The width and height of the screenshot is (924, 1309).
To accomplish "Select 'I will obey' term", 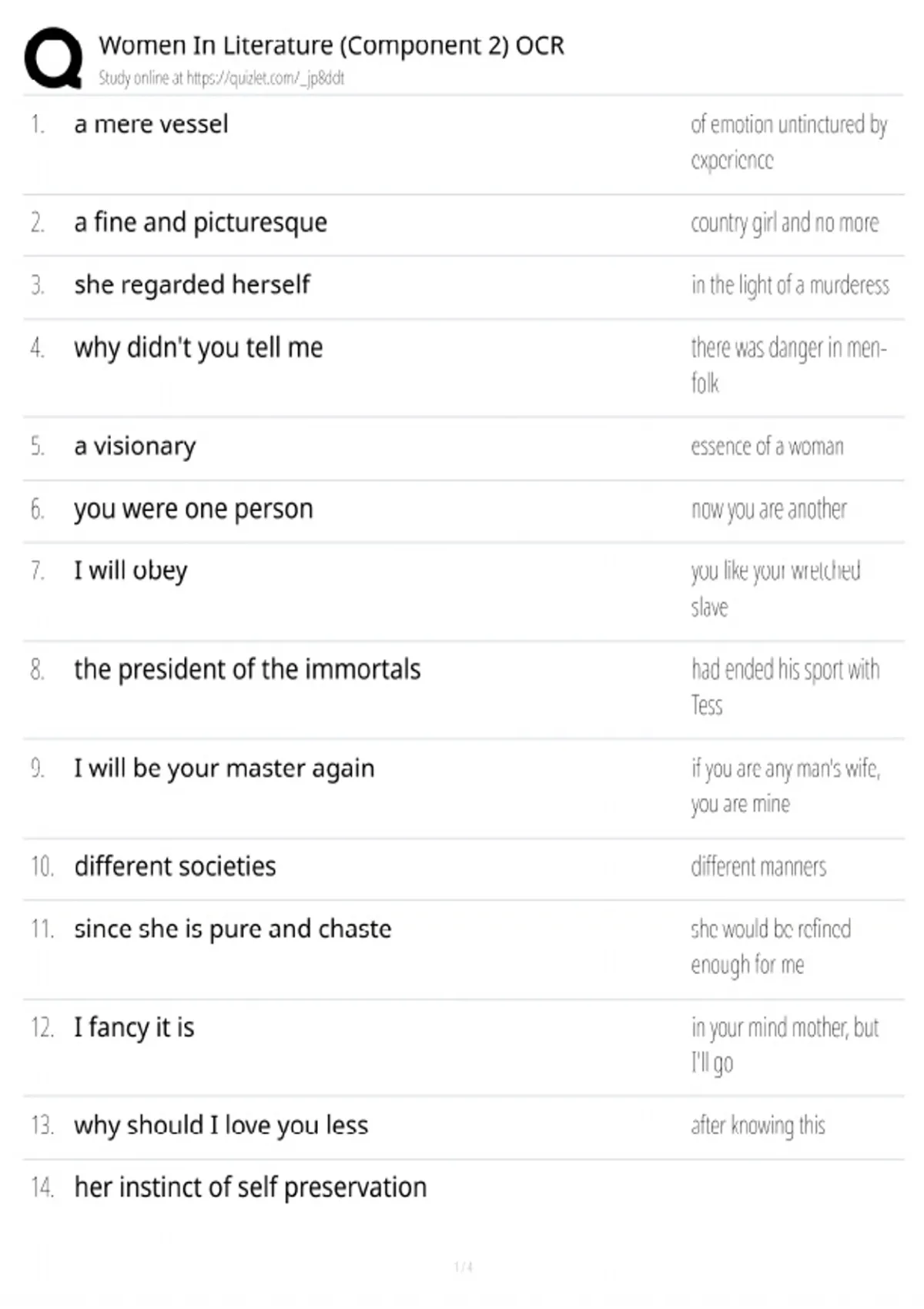I will 130,571.
